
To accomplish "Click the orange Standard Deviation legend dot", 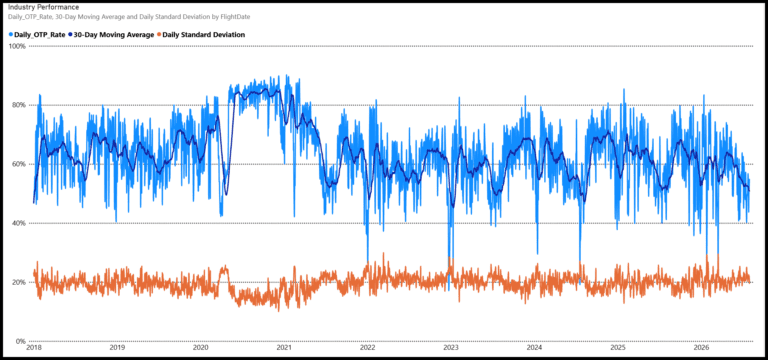I will (x=160, y=35).
